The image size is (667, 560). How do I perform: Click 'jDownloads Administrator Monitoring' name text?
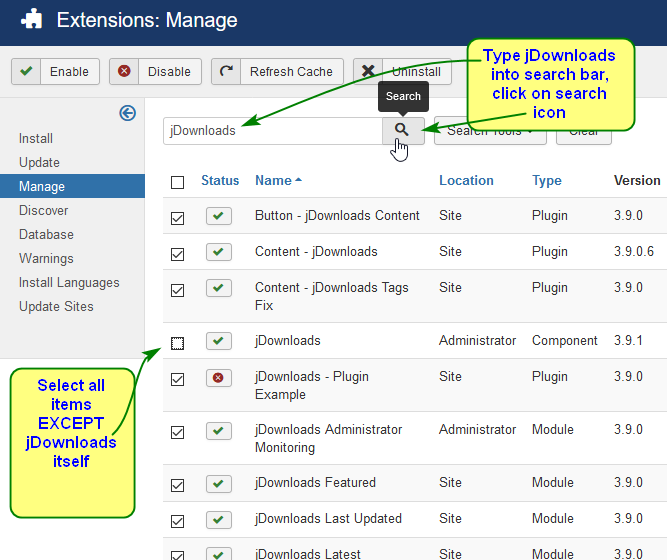pos(328,438)
